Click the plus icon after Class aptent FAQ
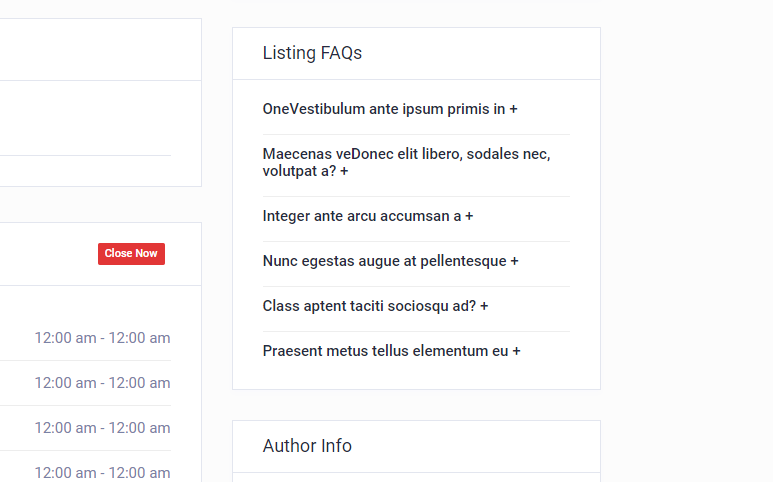The width and height of the screenshot is (773, 482). (x=484, y=306)
